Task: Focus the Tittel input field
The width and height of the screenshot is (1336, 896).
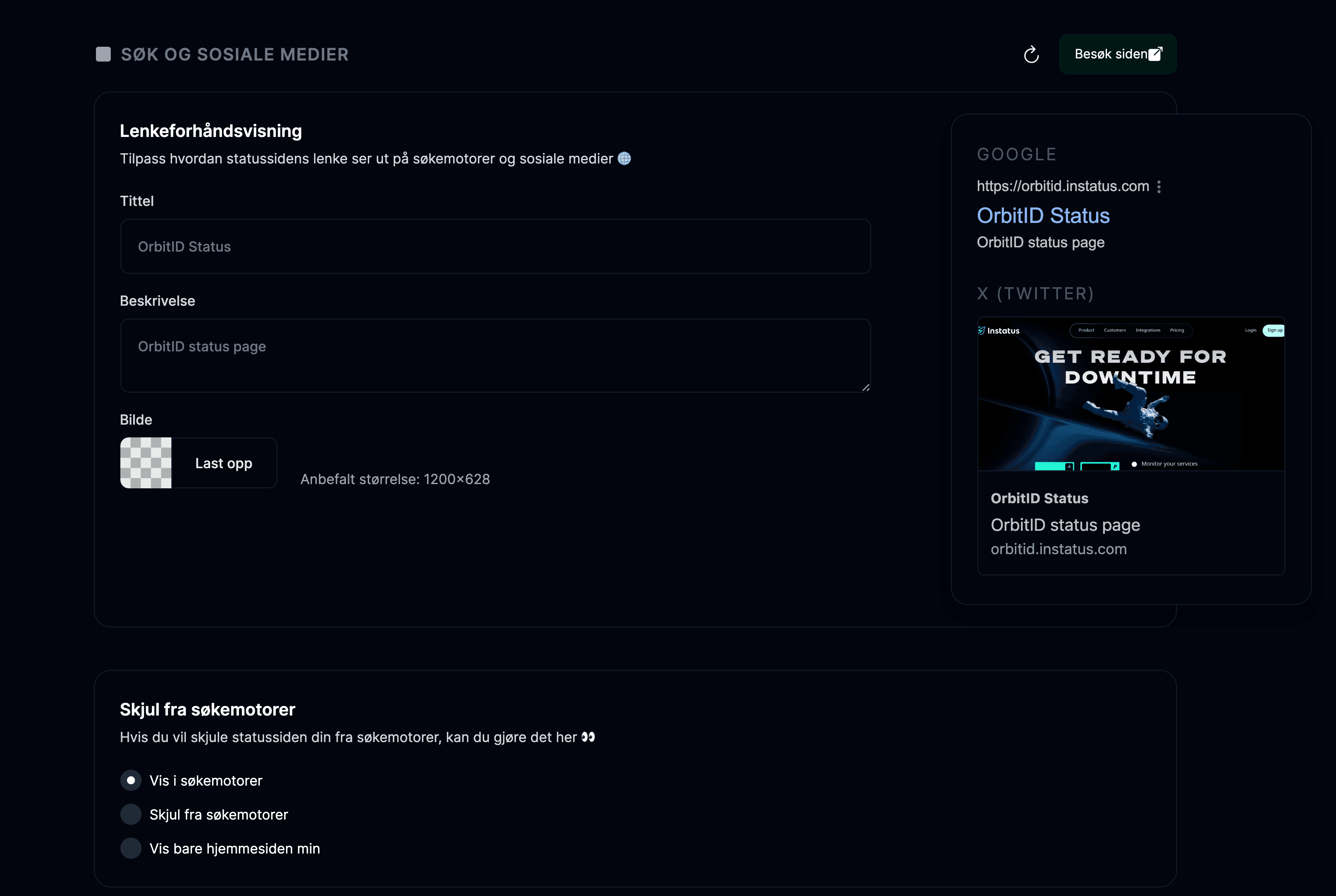Action: (x=496, y=246)
